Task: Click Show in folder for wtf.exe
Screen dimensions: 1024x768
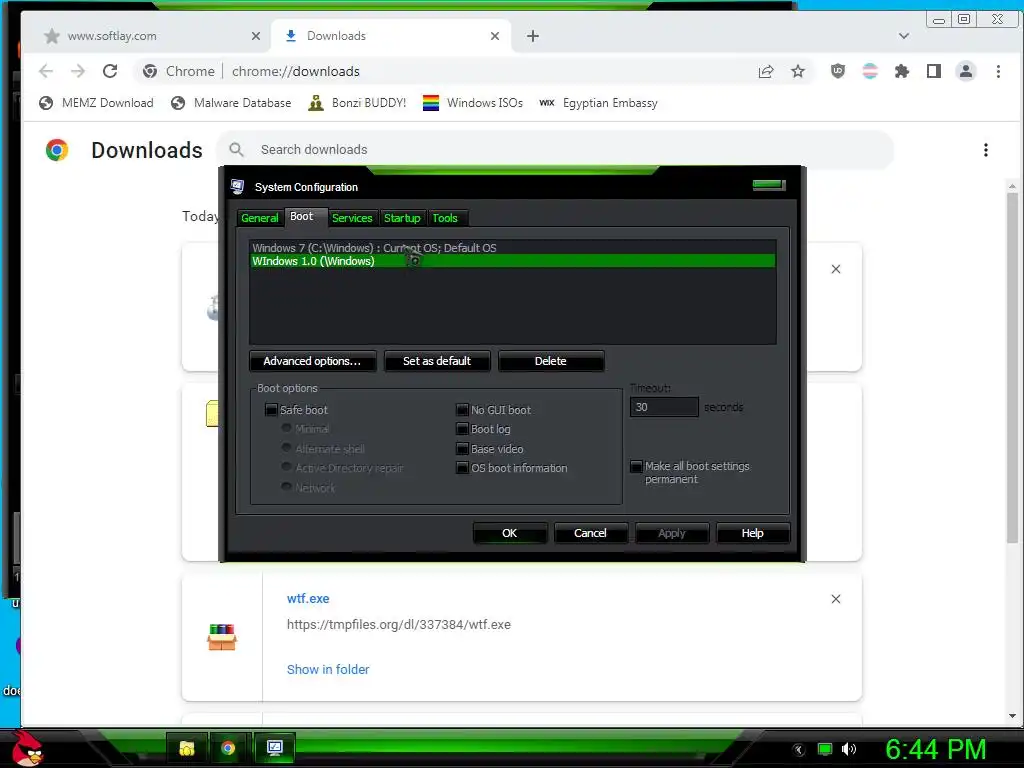Action: tap(328, 669)
